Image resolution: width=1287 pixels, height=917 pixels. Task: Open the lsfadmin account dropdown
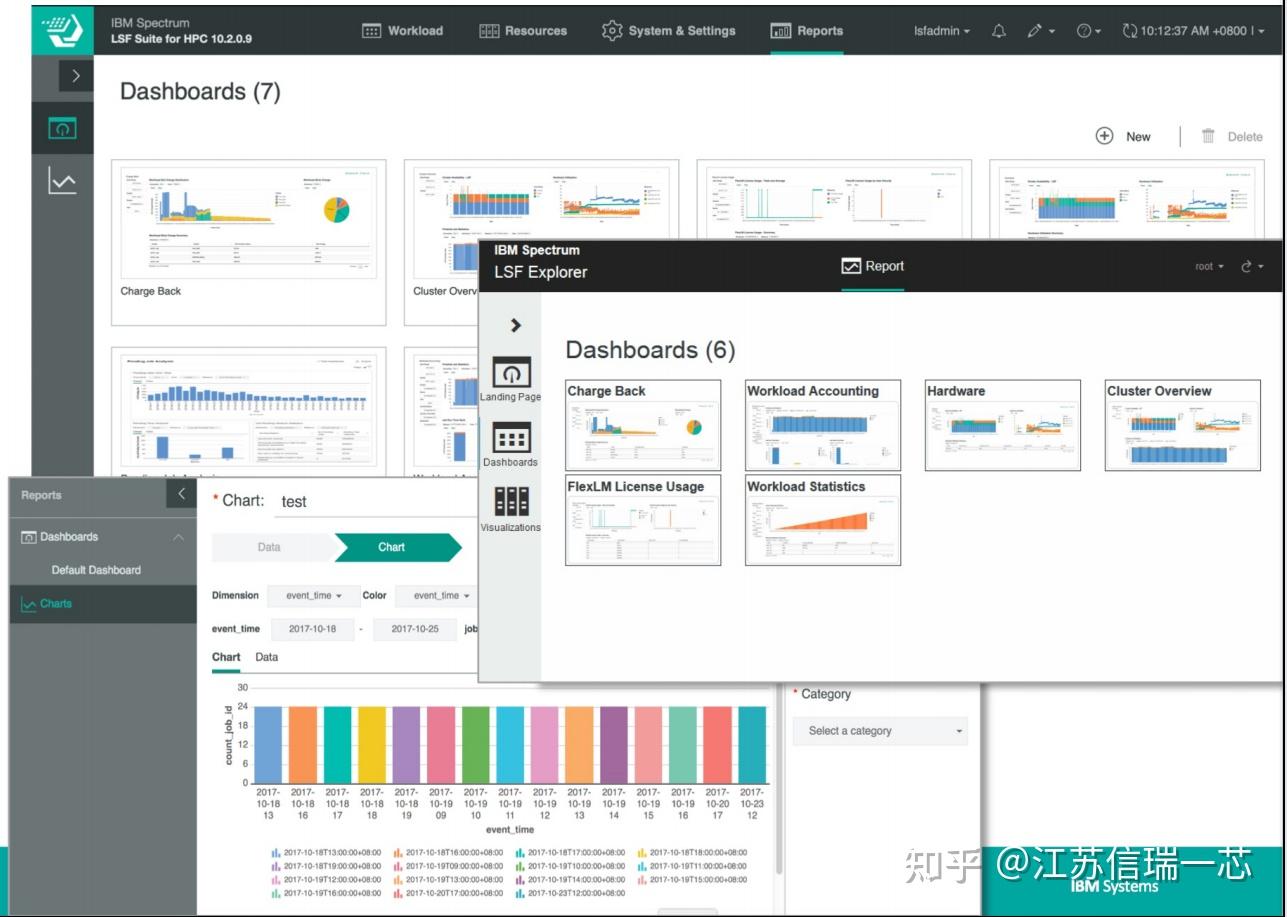938,31
